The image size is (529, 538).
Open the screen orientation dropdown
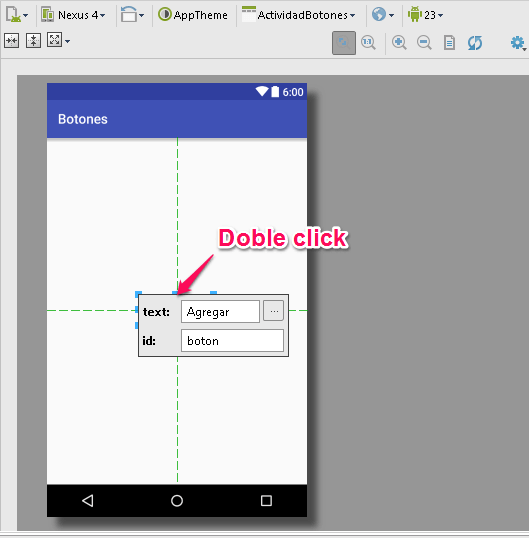[x=132, y=15]
